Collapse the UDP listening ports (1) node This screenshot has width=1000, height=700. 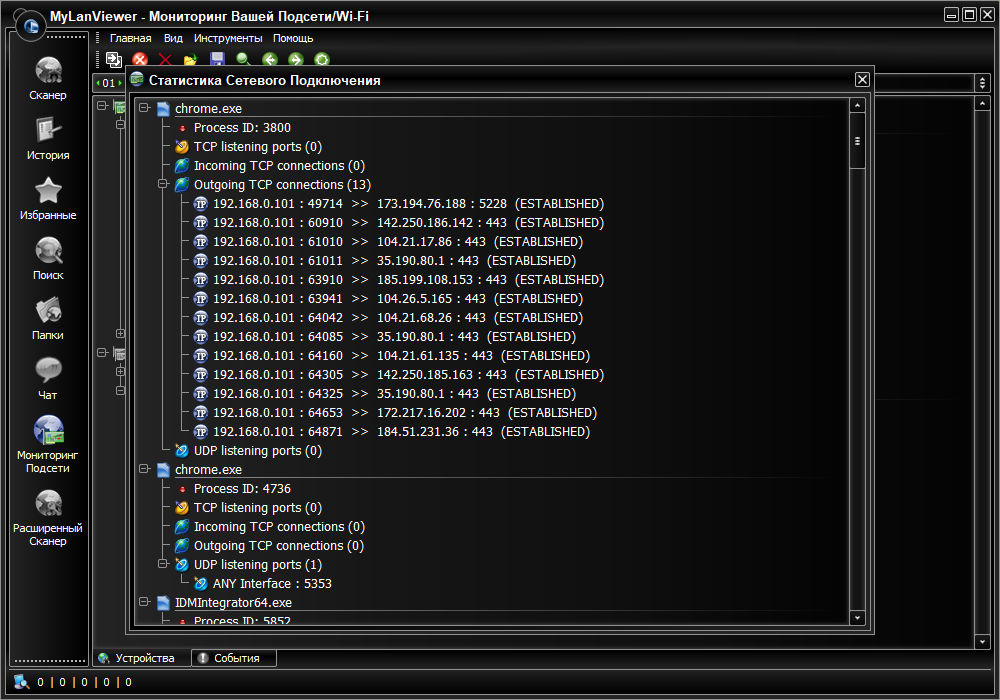pyautogui.click(x=163, y=564)
